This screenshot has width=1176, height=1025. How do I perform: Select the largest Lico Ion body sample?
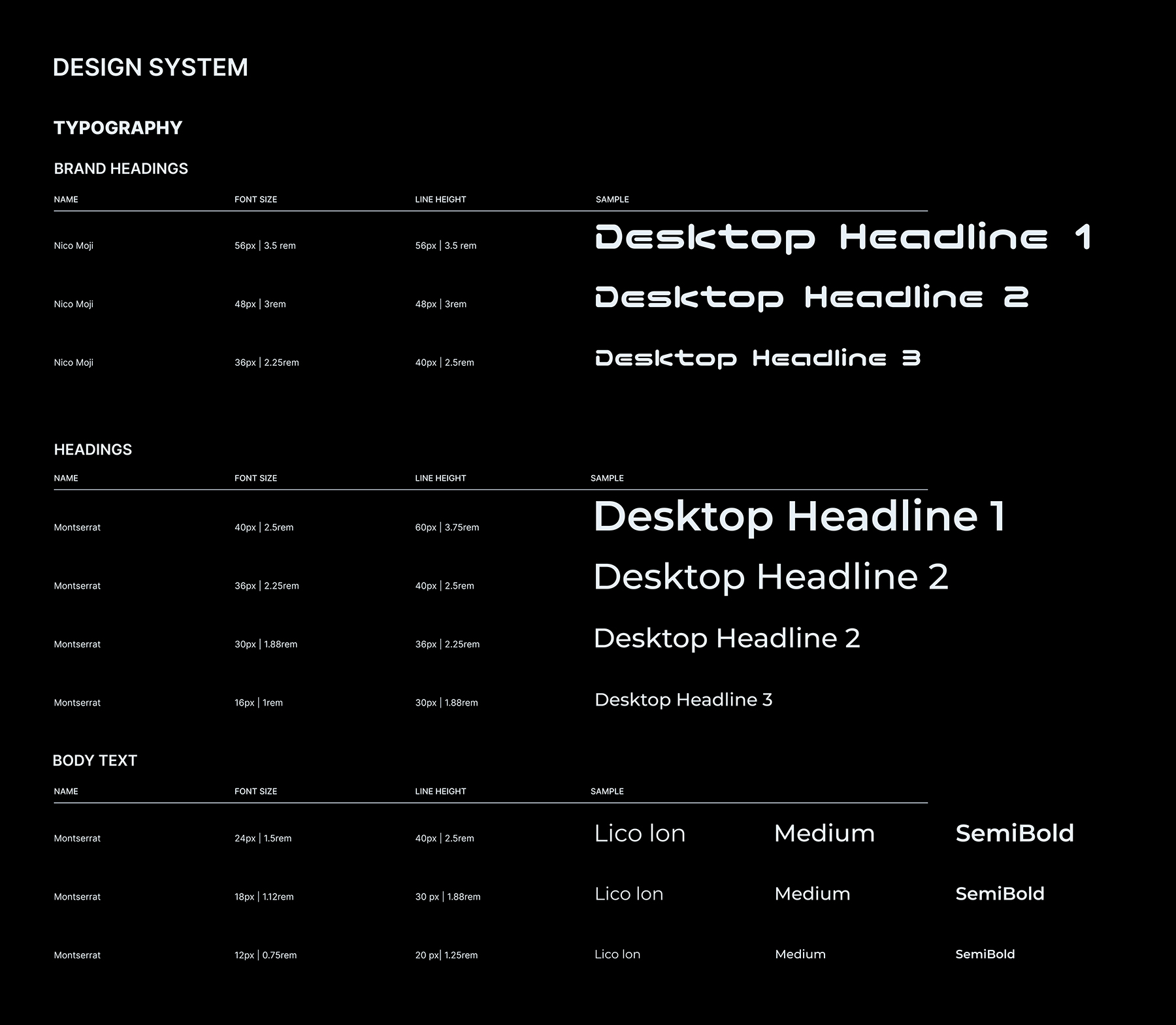pyautogui.click(x=640, y=833)
